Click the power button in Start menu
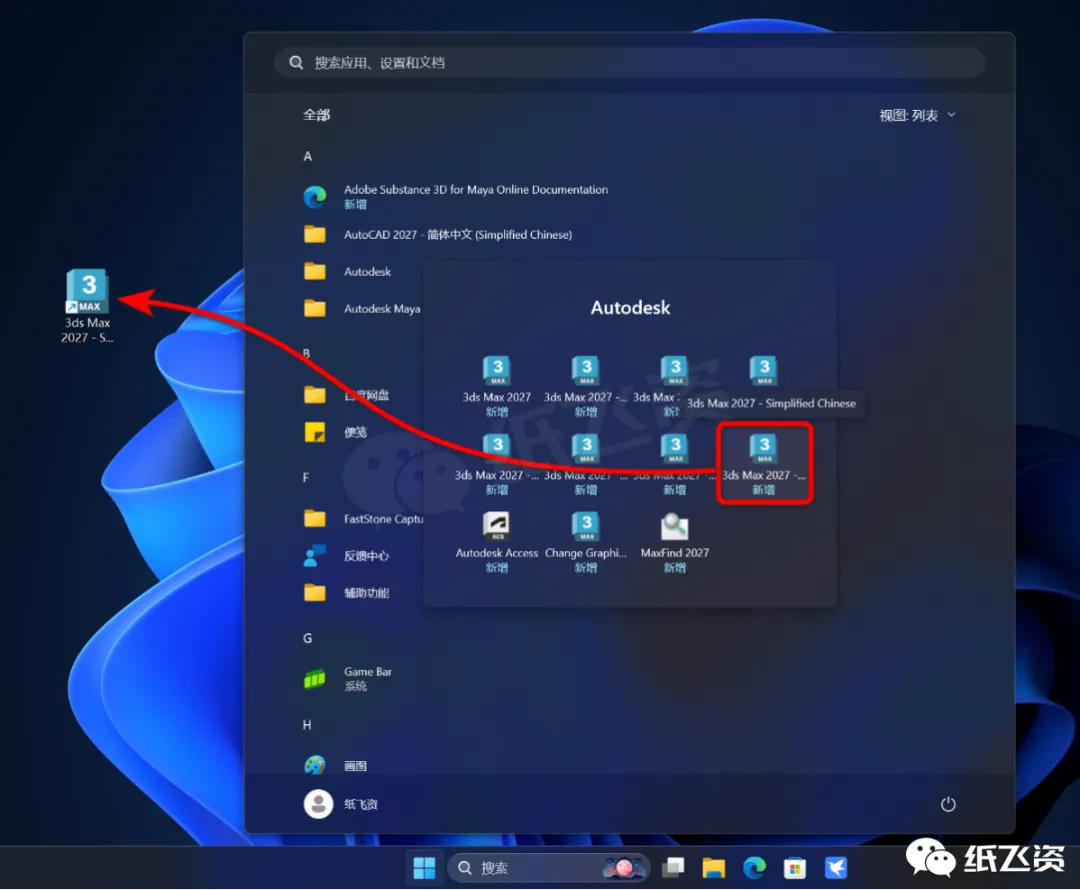The width and height of the screenshot is (1080, 890). coord(948,804)
